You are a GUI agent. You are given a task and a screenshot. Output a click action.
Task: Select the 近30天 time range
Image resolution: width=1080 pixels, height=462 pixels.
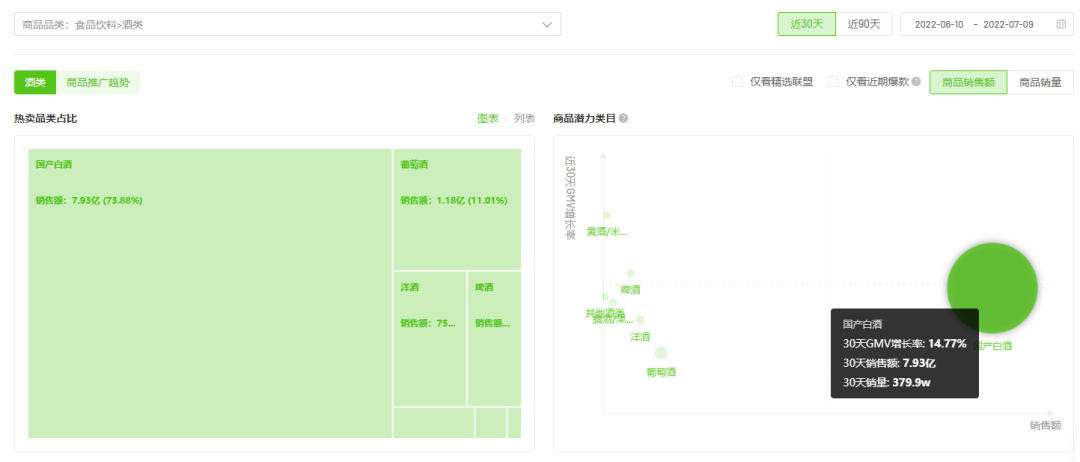tap(807, 24)
